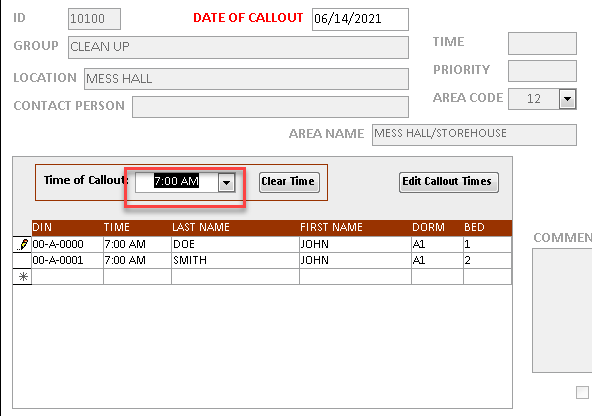Image resolution: width=592 pixels, height=416 pixels.
Task: Select the record selector for 00-A-0001
Action: (x=22, y=260)
